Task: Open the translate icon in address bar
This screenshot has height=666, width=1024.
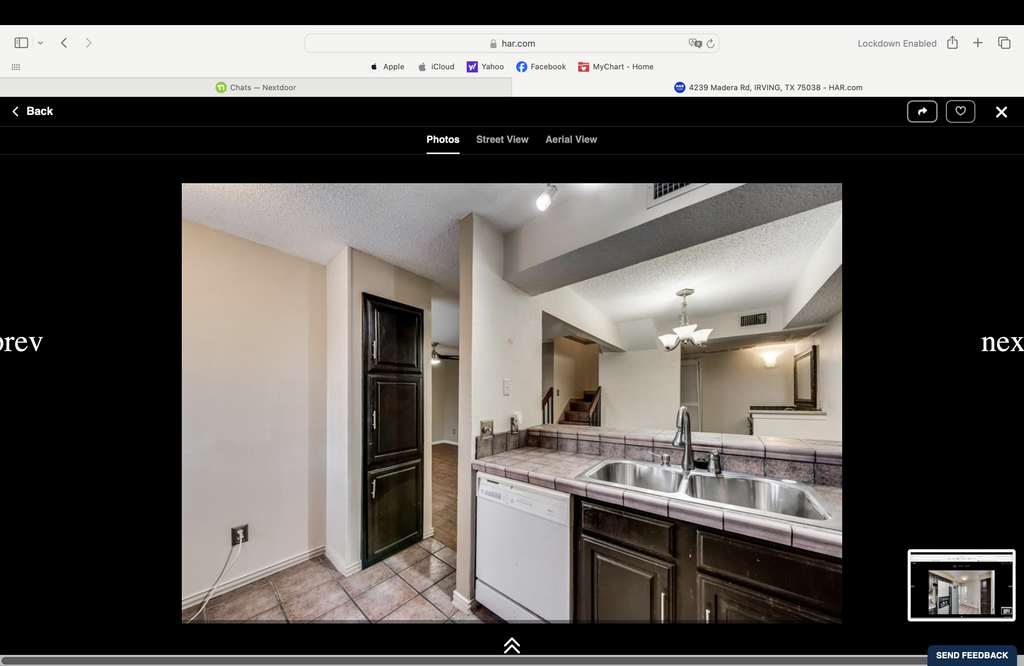Action: [694, 43]
